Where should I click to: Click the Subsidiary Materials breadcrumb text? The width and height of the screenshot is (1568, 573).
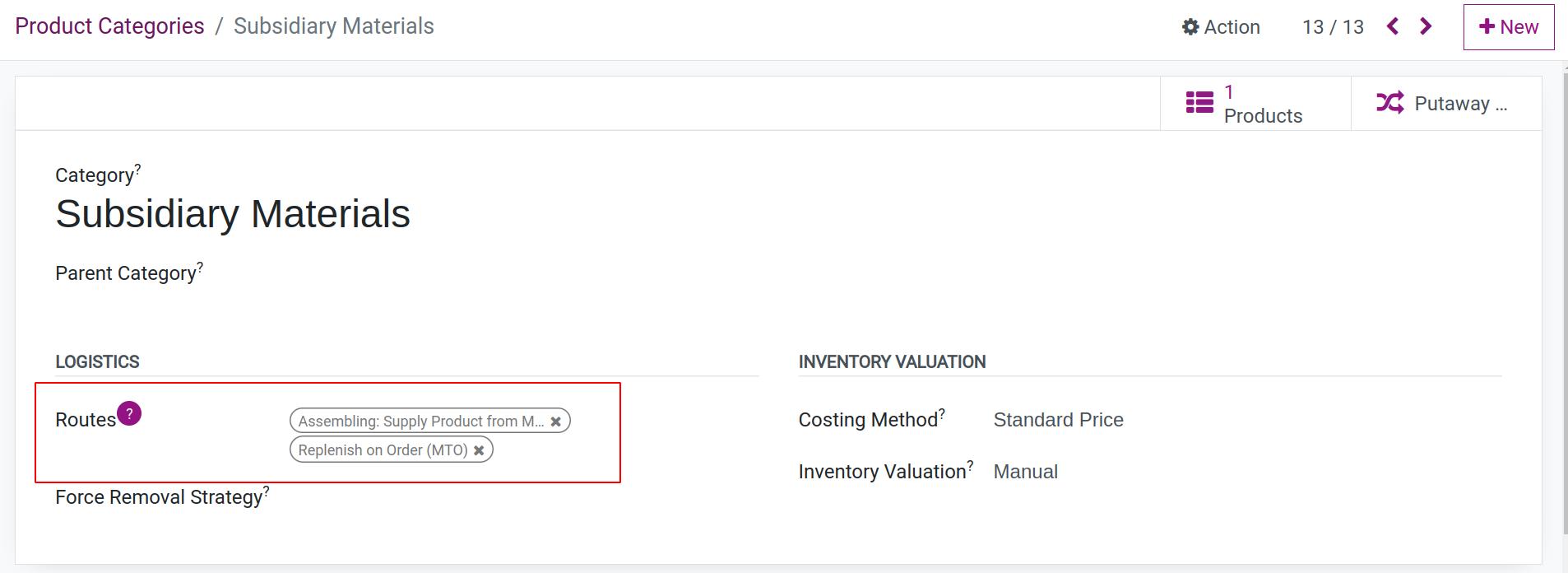pyautogui.click(x=333, y=26)
